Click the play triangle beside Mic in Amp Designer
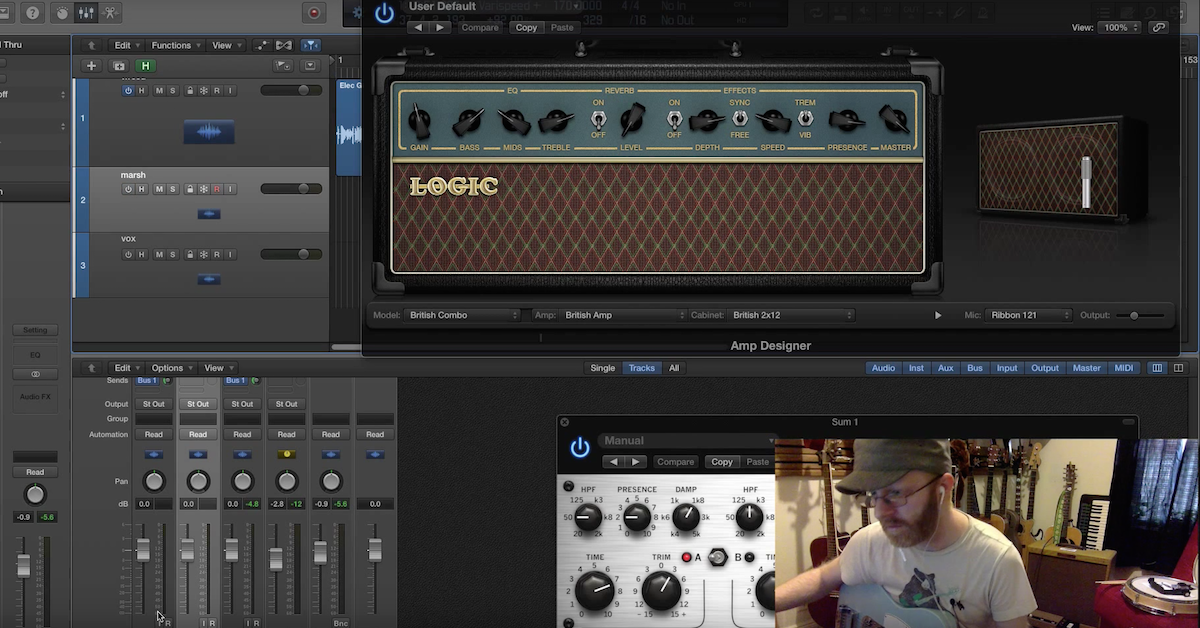 pos(938,315)
